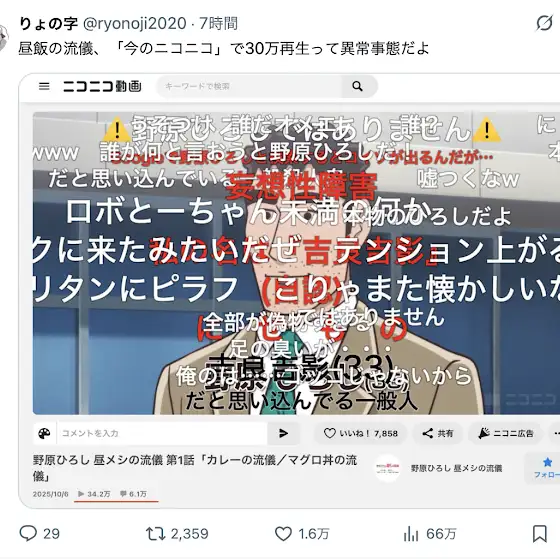Open the comment color palette icon
This screenshot has height=560, width=560.
pyautogui.click(x=44, y=434)
